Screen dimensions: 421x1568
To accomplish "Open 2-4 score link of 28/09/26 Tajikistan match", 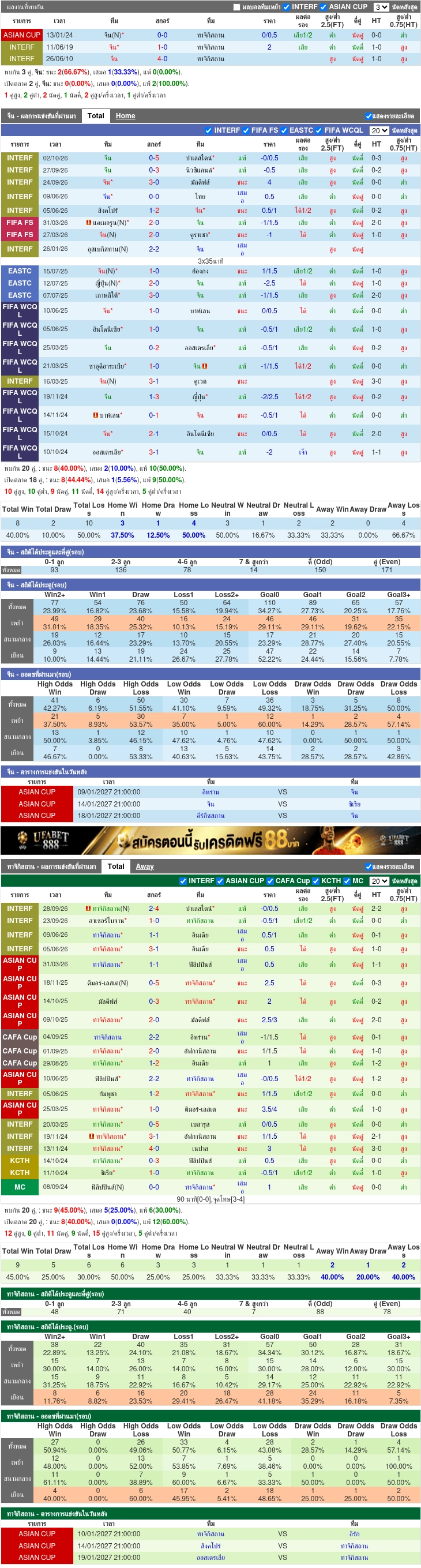I will [x=154, y=908].
